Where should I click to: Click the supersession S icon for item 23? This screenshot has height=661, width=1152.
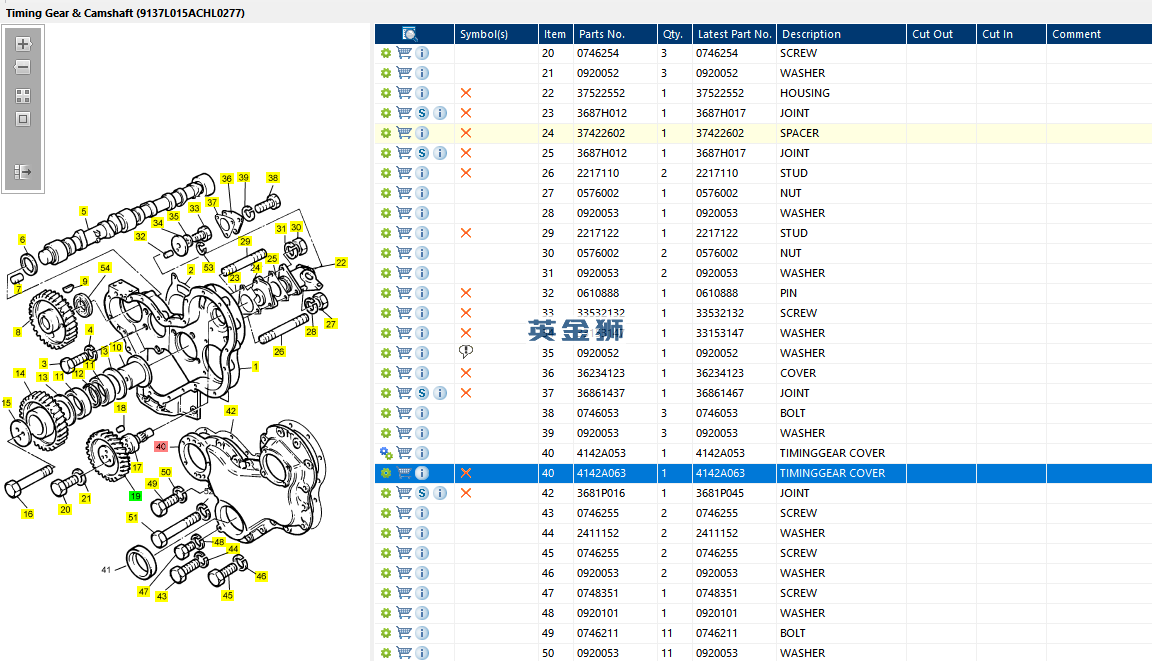[x=422, y=113]
